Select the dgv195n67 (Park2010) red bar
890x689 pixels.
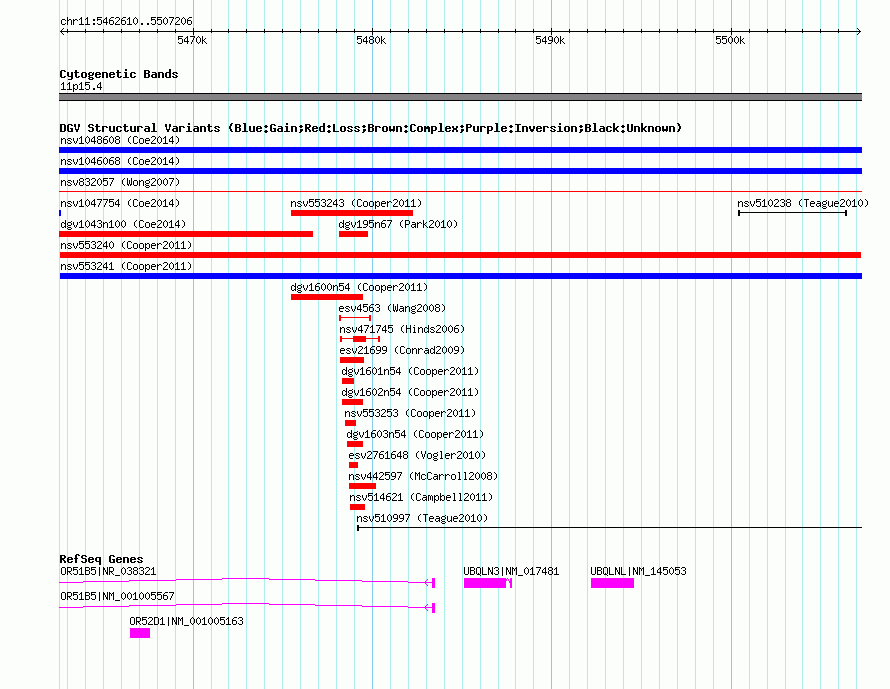[354, 234]
